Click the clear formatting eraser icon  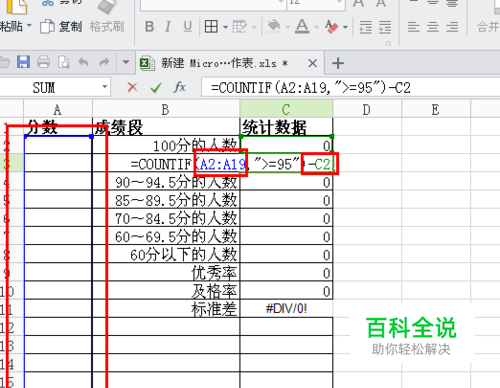[x=332, y=27]
